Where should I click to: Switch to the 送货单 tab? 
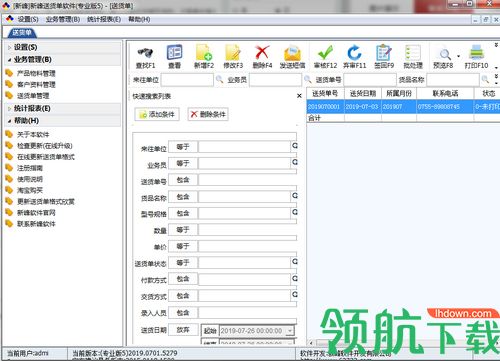click(x=22, y=33)
